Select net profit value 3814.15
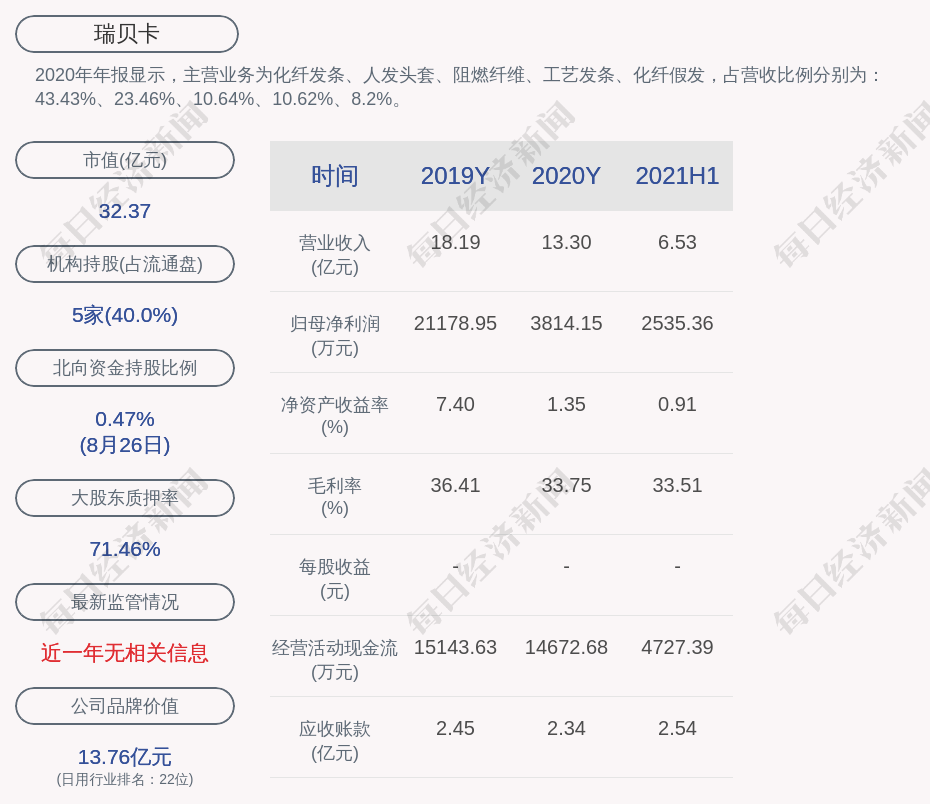Screen dimensions: 930x804 [566, 324]
